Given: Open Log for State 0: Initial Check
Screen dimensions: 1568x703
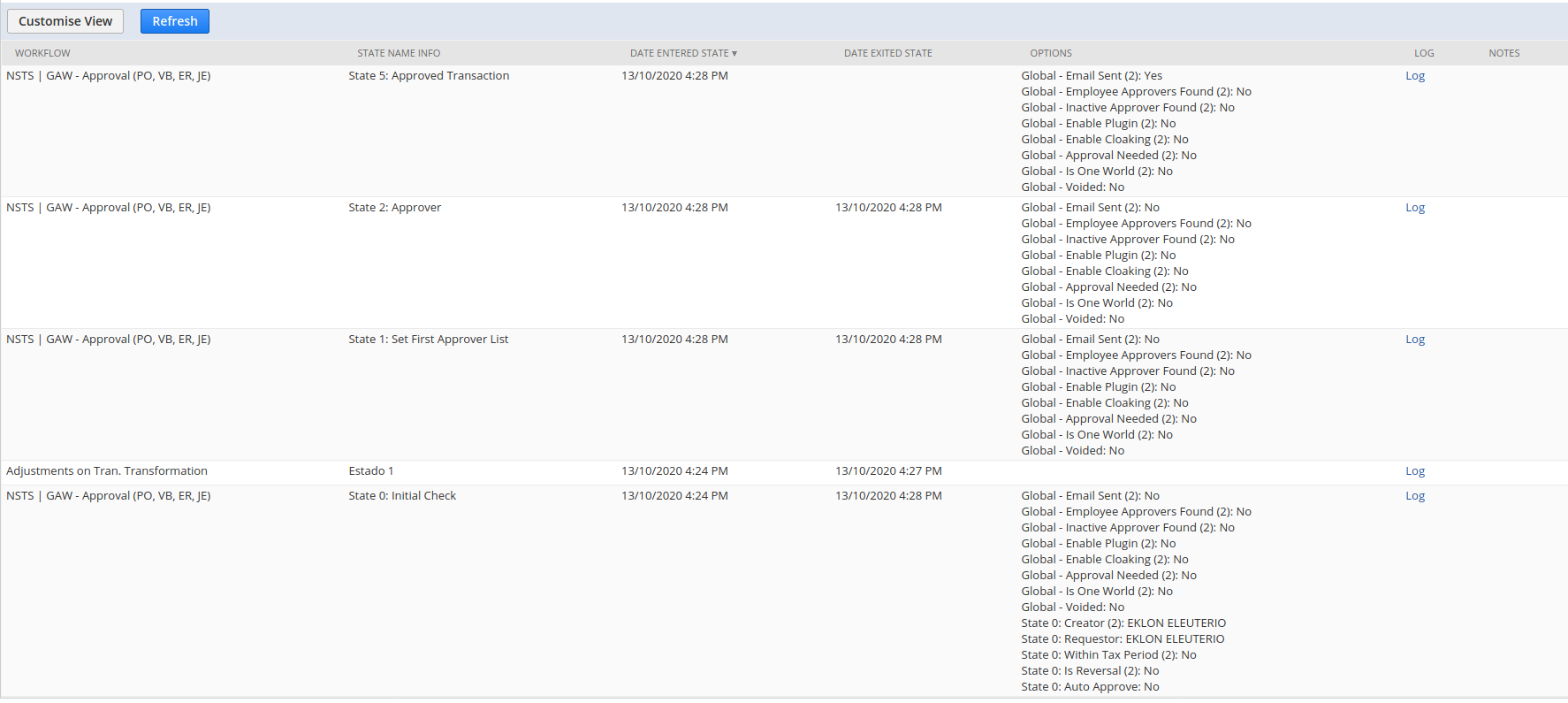Looking at the screenshot, I should pyautogui.click(x=1415, y=496).
